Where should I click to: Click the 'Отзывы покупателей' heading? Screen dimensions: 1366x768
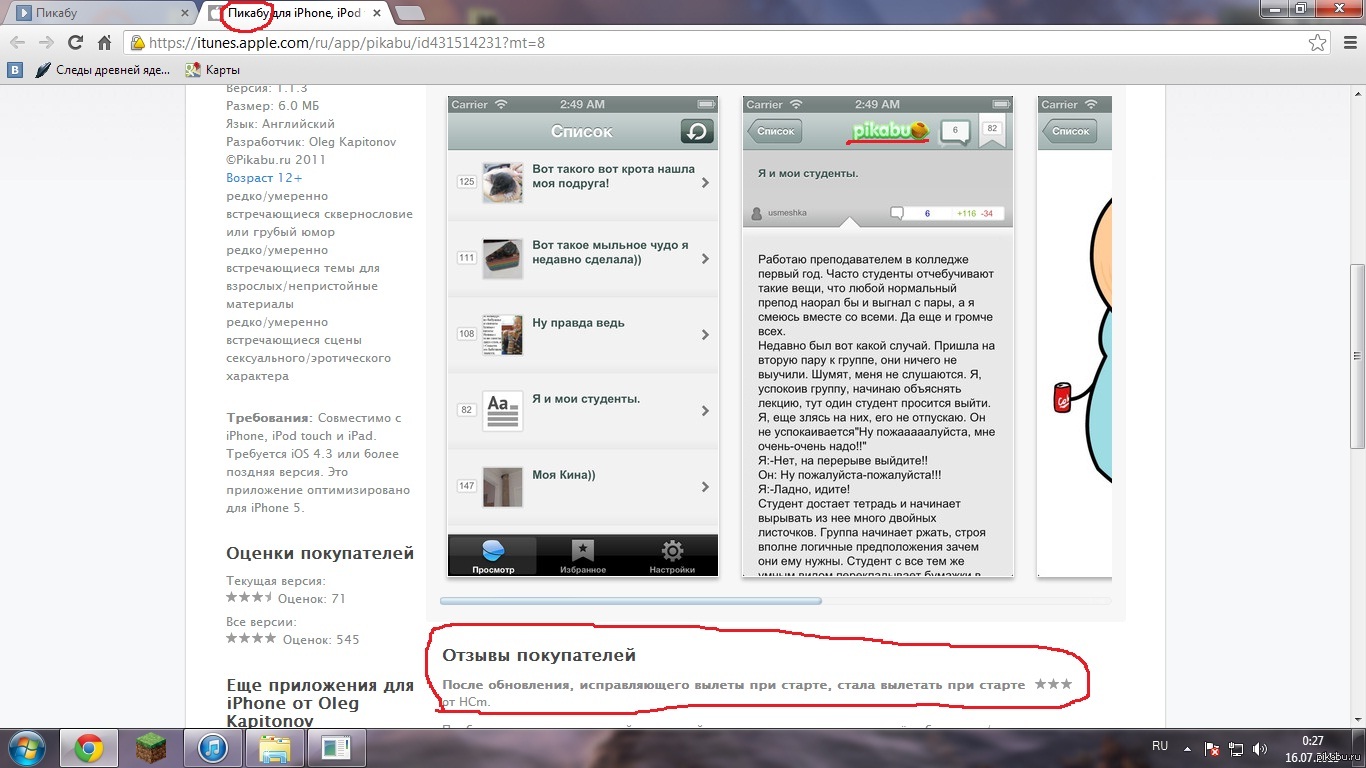539,655
